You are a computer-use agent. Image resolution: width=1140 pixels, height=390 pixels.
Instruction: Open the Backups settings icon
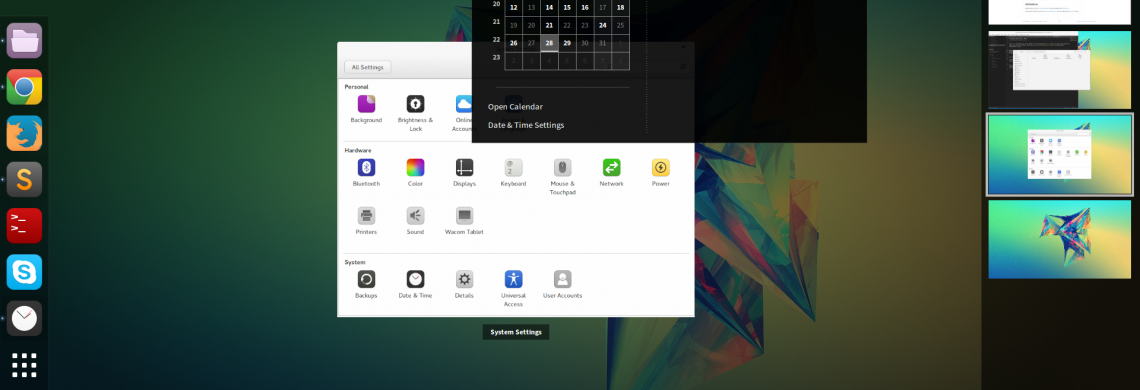coord(366,279)
